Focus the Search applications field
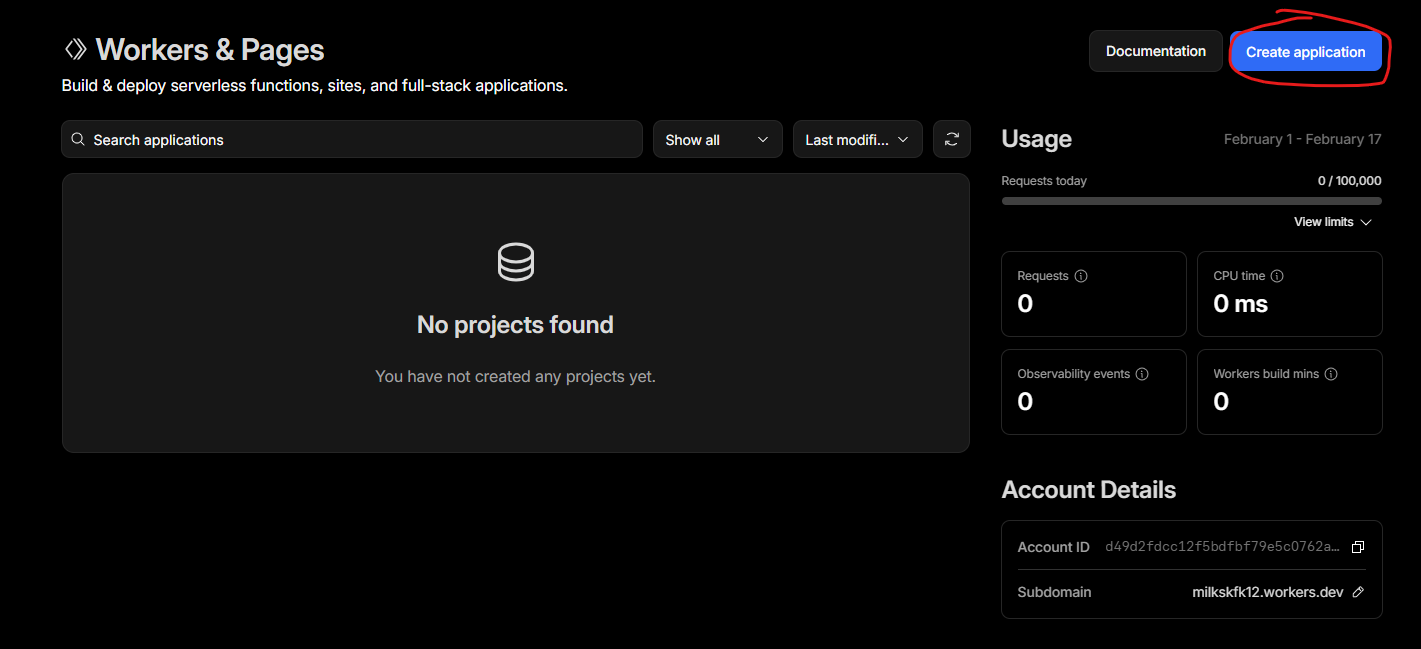Screen dimensions: 1421x649 point(352,140)
